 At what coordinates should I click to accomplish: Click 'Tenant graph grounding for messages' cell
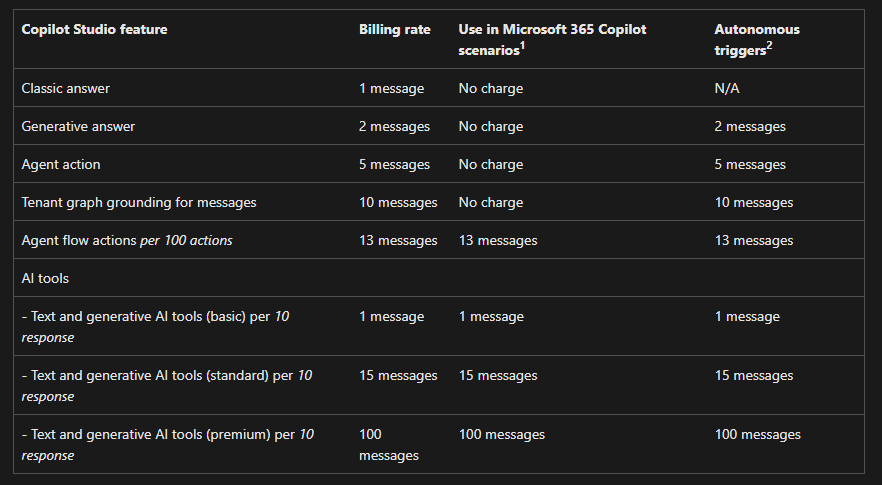[x=139, y=202]
